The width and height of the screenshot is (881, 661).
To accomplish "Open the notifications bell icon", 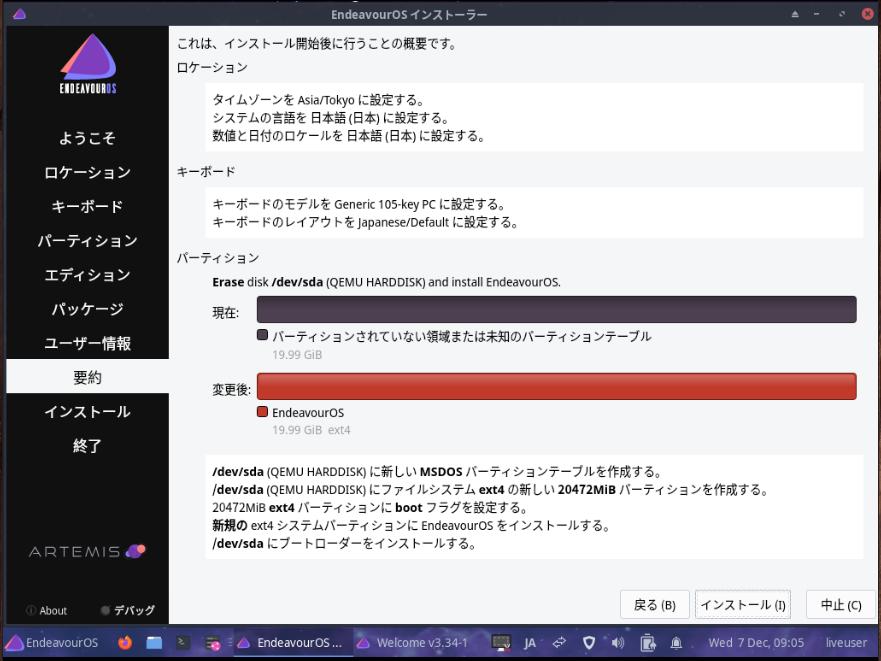I will [676, 642].
